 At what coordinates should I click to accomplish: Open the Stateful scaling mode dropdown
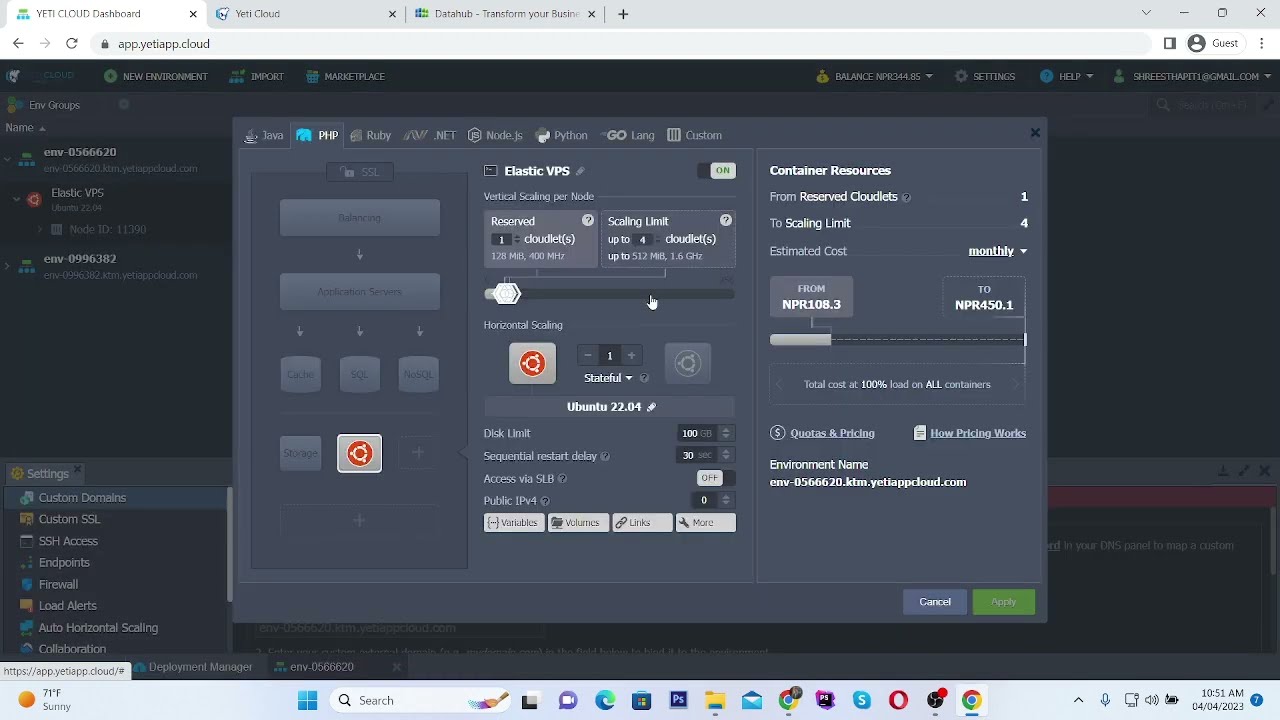(x=608, y=378)
